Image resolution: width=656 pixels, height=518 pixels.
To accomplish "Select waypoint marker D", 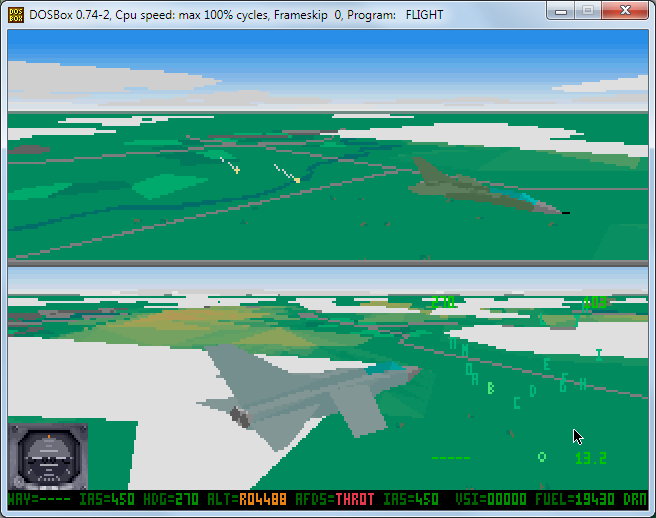I will [x=533, y=391].
